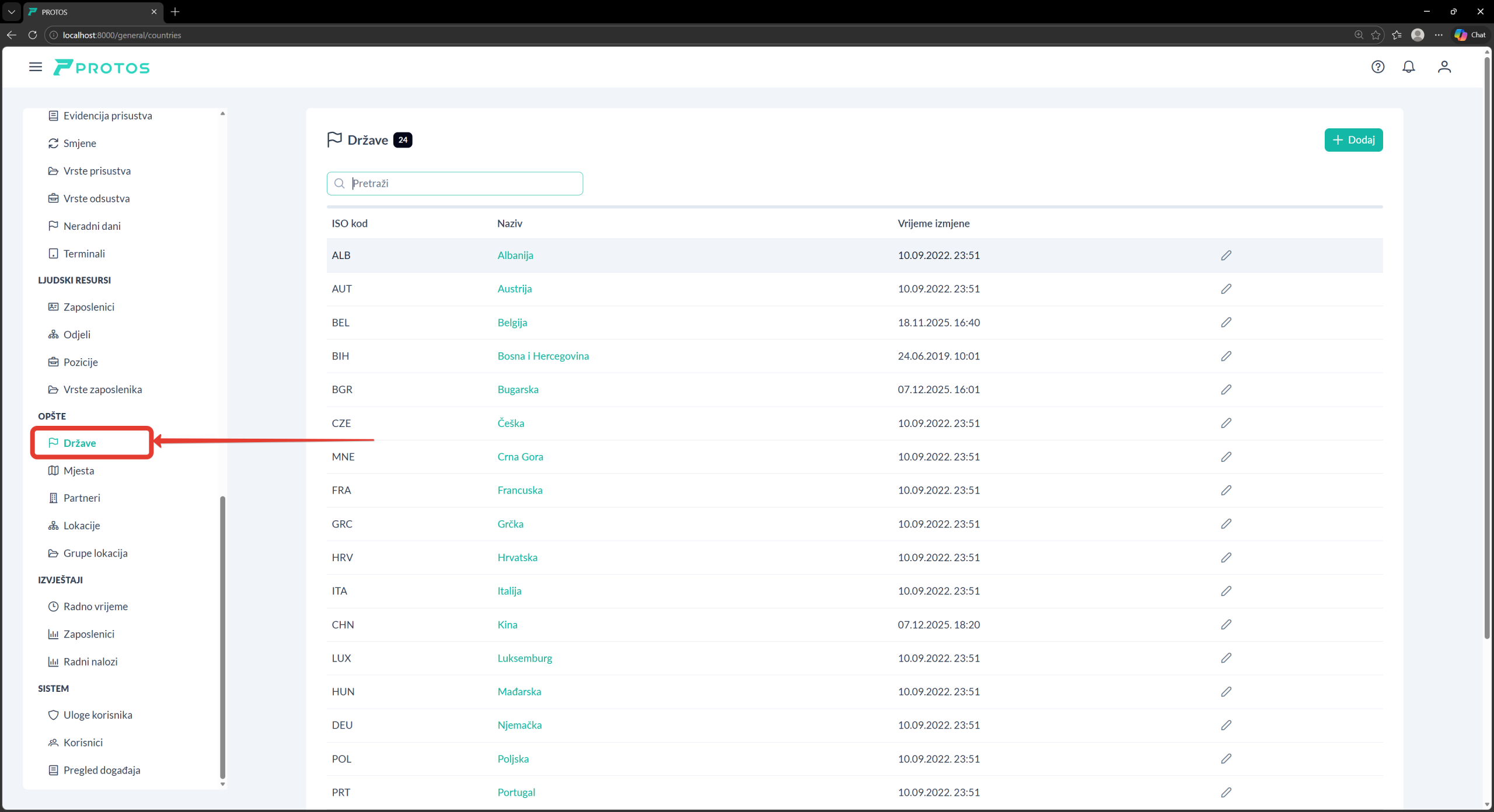Open the notifications bell icon
The height and width of the screenshot is (812, 1494).
click(1408, 67)
